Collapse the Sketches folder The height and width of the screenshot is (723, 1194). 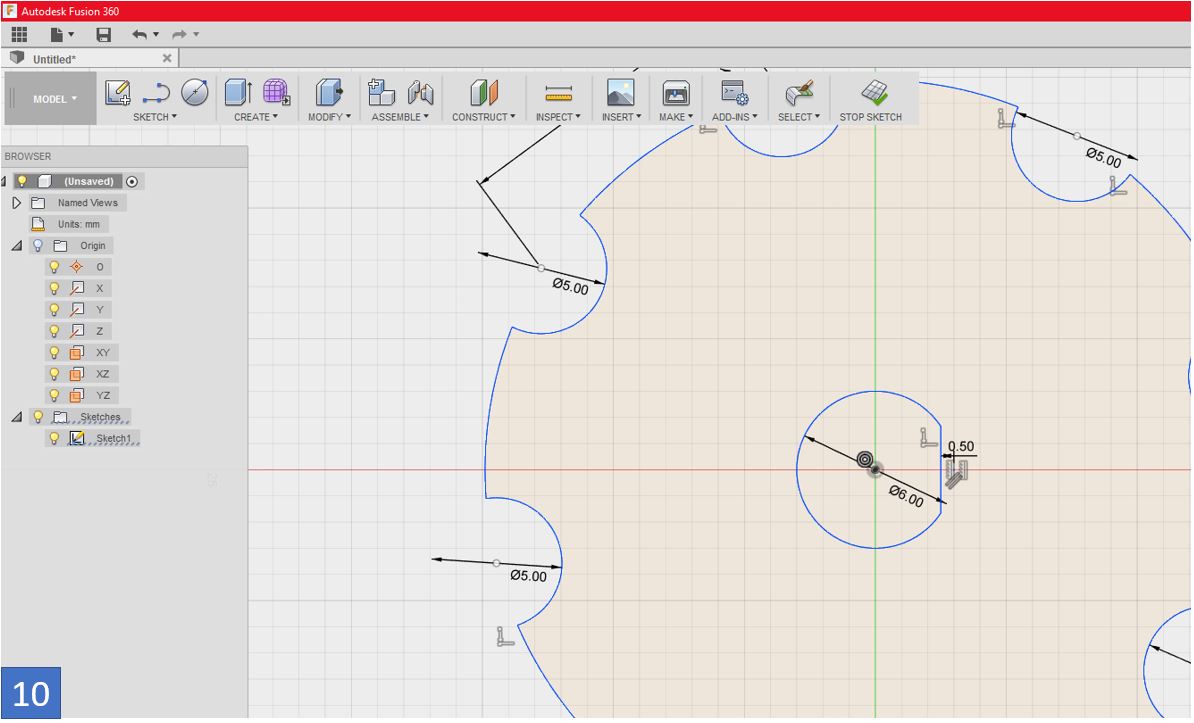[x=16, y=417]
